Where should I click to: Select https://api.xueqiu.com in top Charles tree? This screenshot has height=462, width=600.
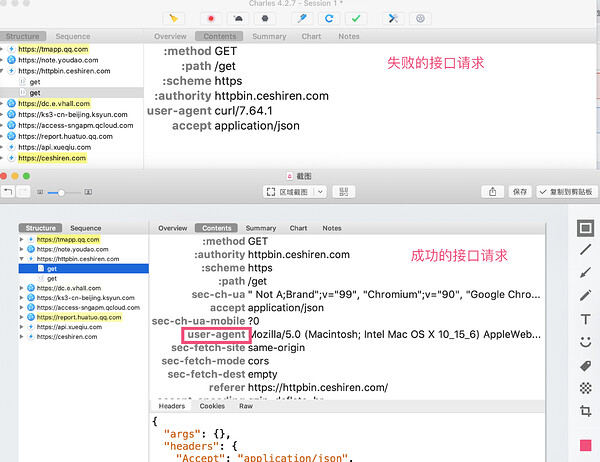click(55, 147)
